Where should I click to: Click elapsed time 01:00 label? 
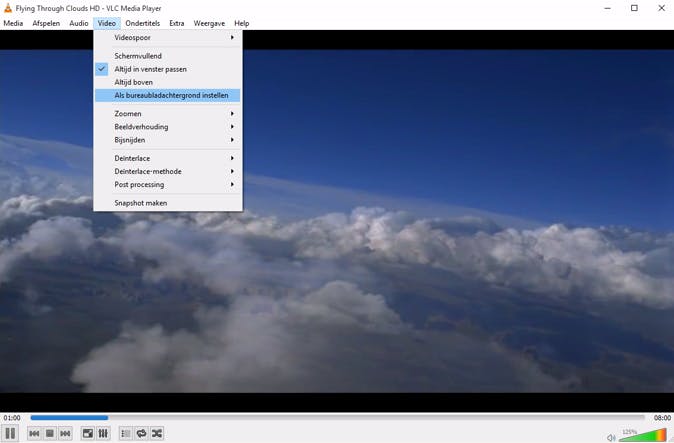pos(12,418)
